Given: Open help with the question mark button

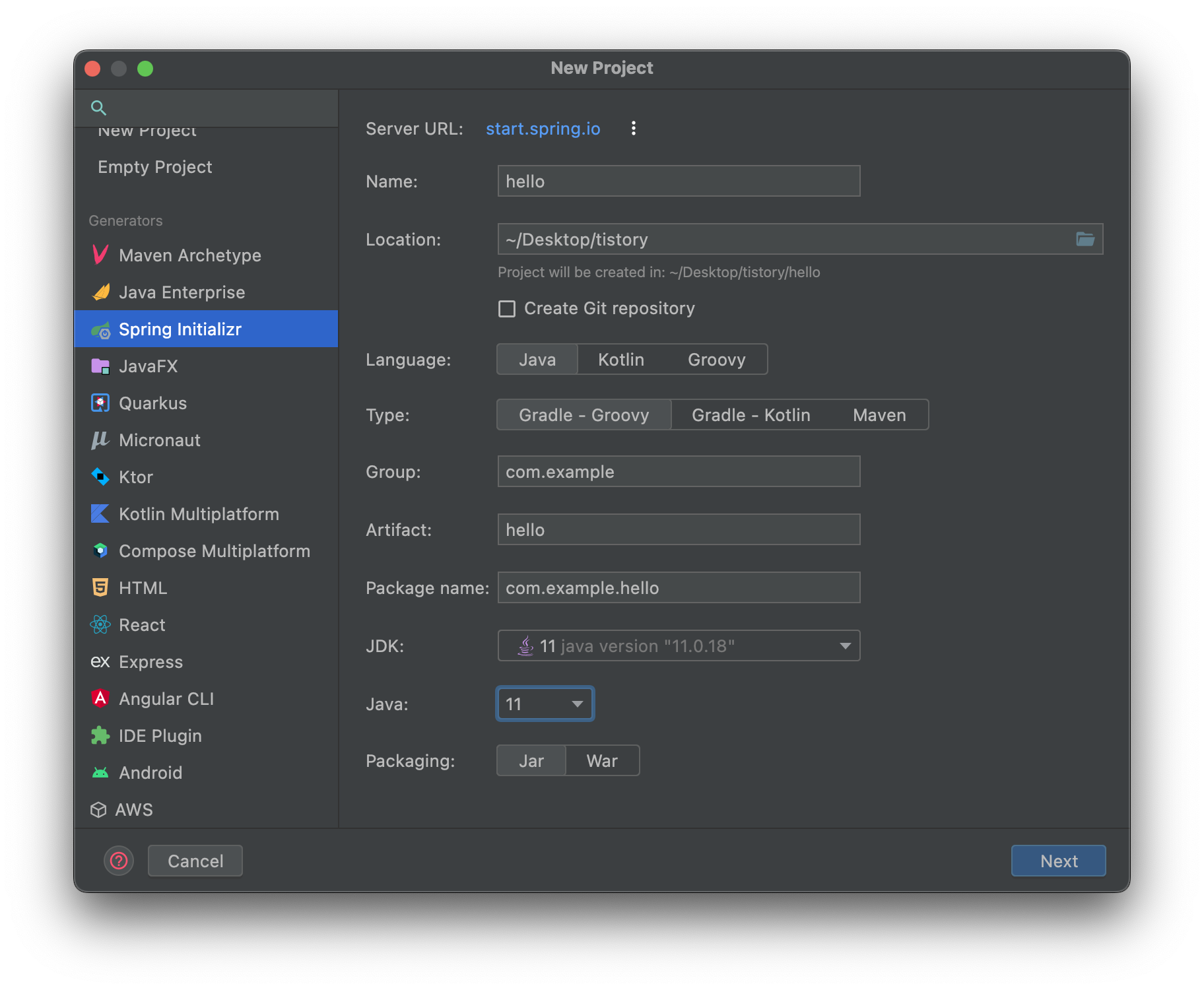Looking at the screenshot, I should [119, 861].
